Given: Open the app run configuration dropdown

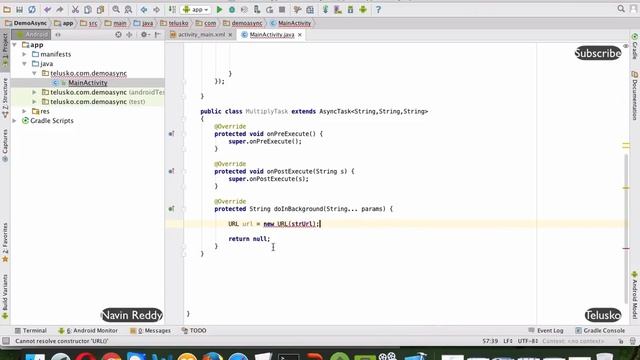Looking at the screenshot, I should pyautogui.click(x=196, y=9).
